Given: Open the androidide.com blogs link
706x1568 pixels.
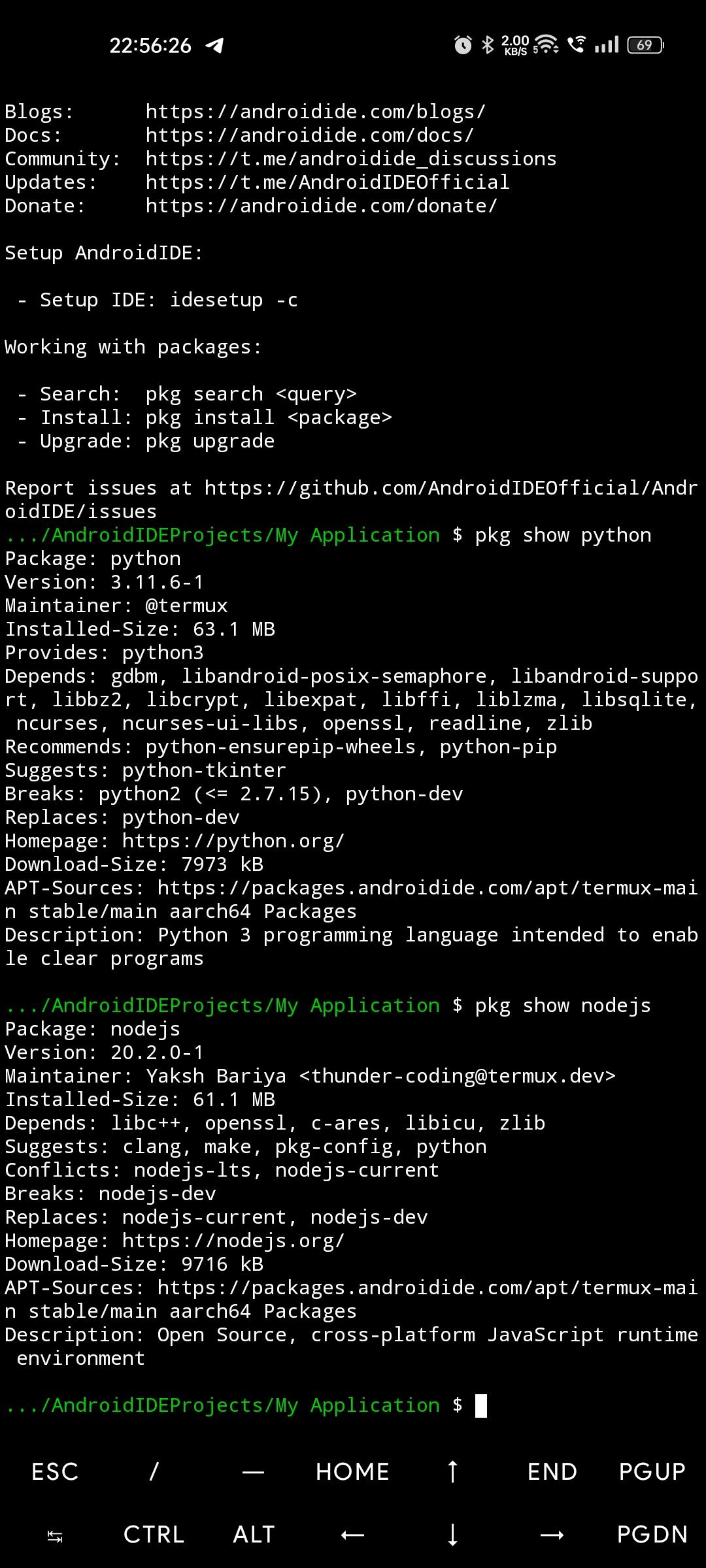Looking at the screenshot, I should [x=315, y=112].
